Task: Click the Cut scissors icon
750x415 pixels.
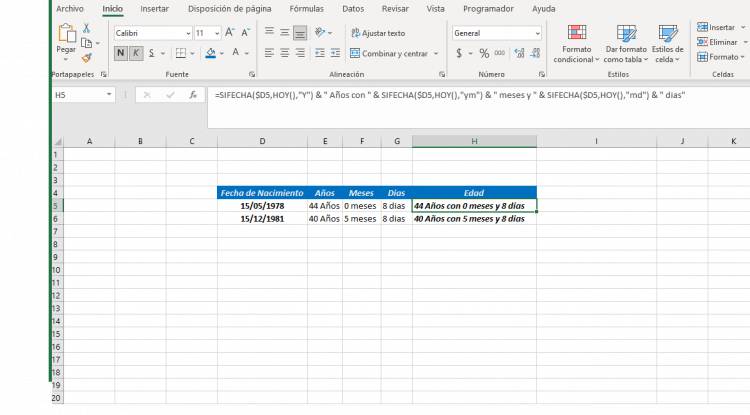Action: point(86,28)
